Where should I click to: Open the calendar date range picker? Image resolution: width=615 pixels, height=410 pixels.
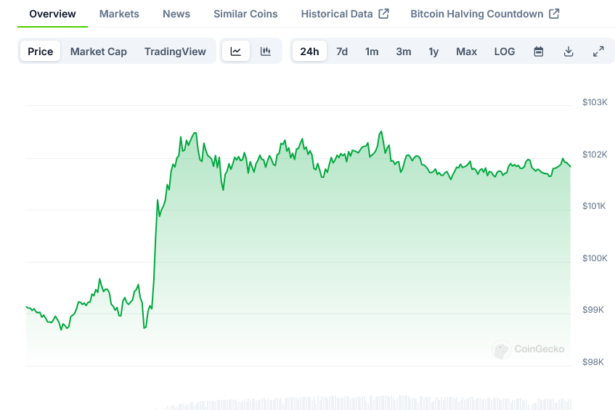point(538,52)
